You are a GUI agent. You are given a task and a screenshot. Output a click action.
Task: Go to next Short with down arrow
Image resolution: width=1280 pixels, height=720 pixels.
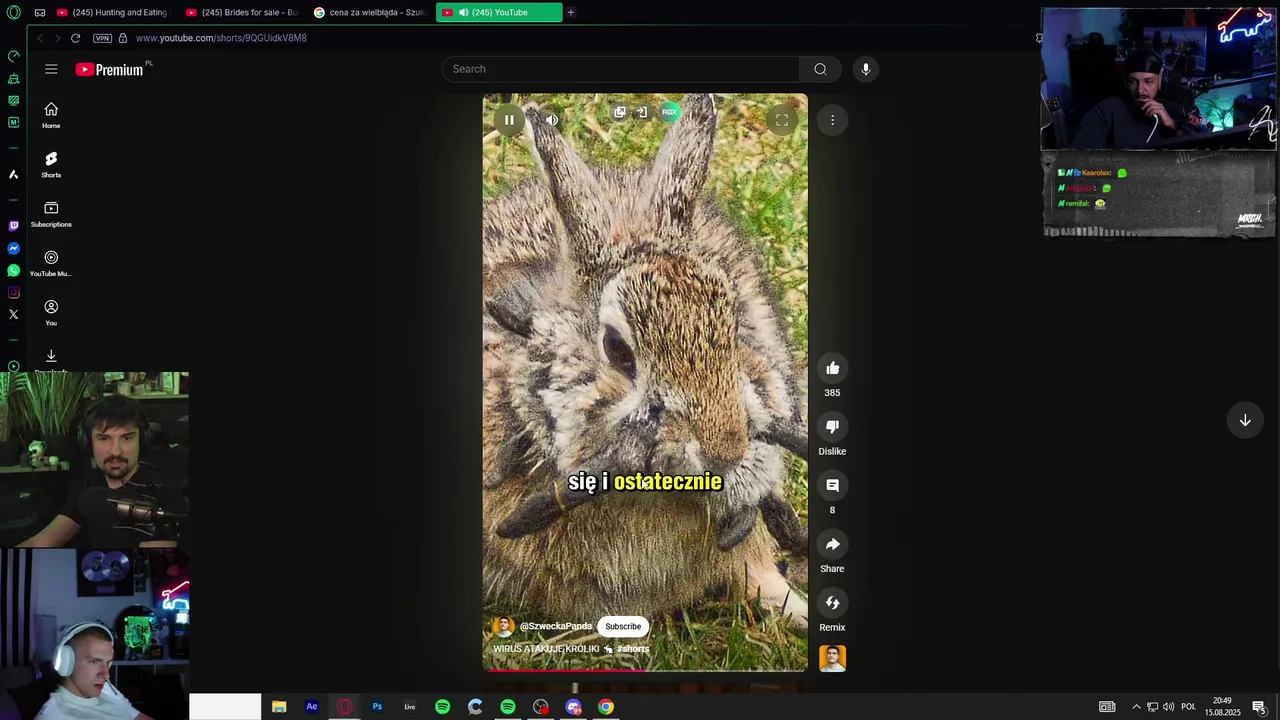(x=1245, y=421)
